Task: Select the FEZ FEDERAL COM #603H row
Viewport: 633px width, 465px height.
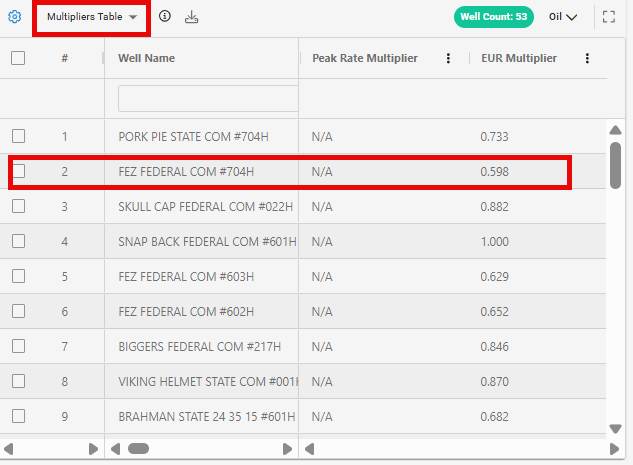Action: [186, 276]
